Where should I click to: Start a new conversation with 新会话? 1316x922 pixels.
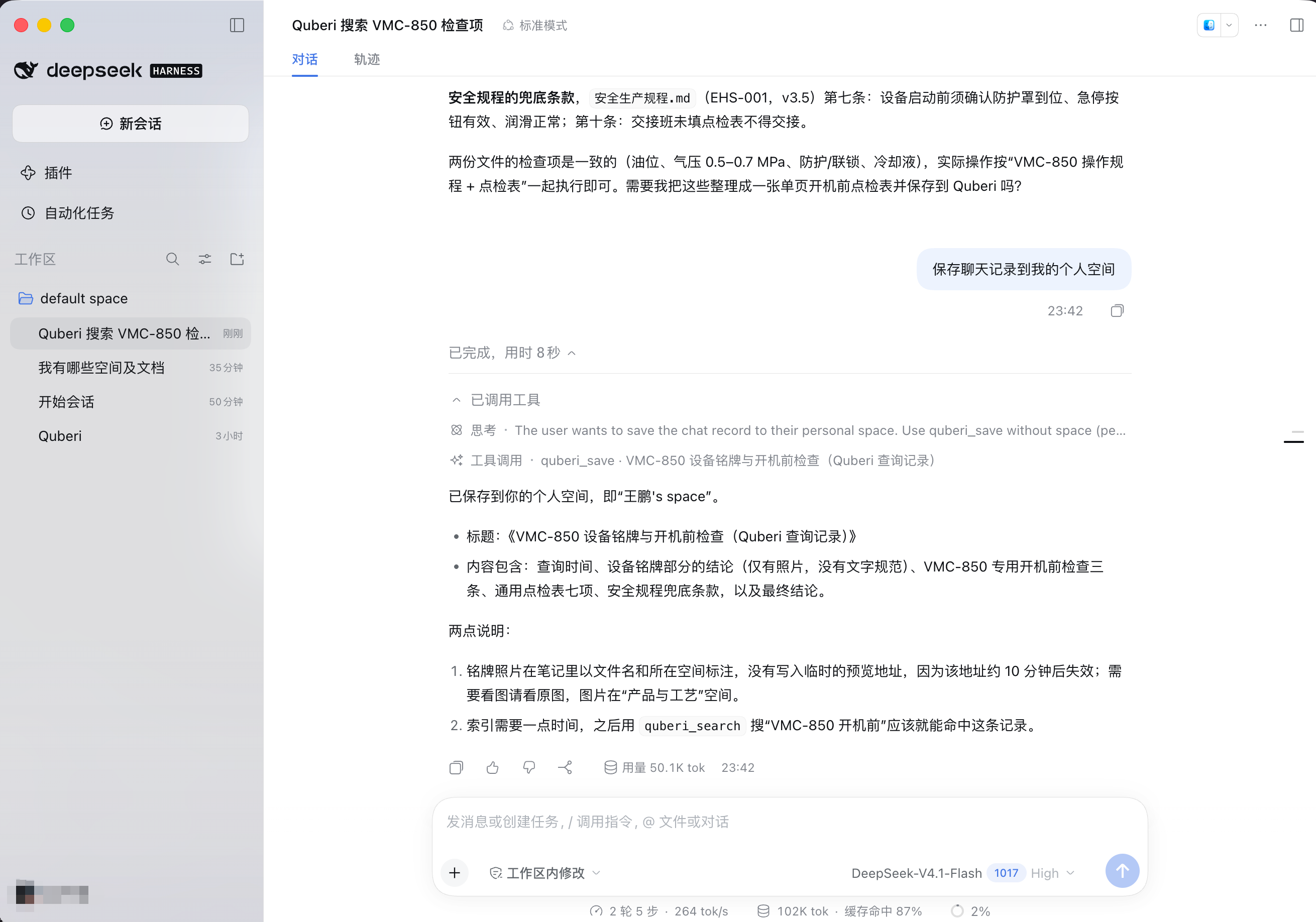pyautogui.click(x=131, y=123)
